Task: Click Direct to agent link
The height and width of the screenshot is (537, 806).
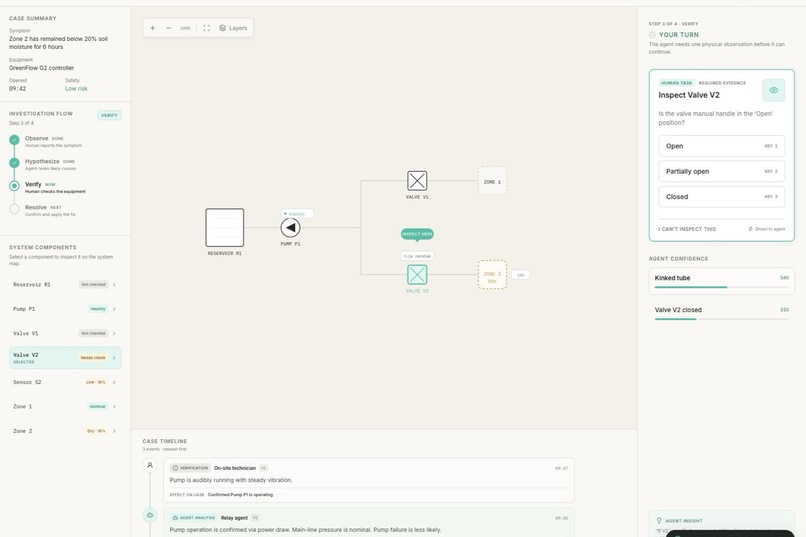Action: pyautogui.click(x=766, y=229)
